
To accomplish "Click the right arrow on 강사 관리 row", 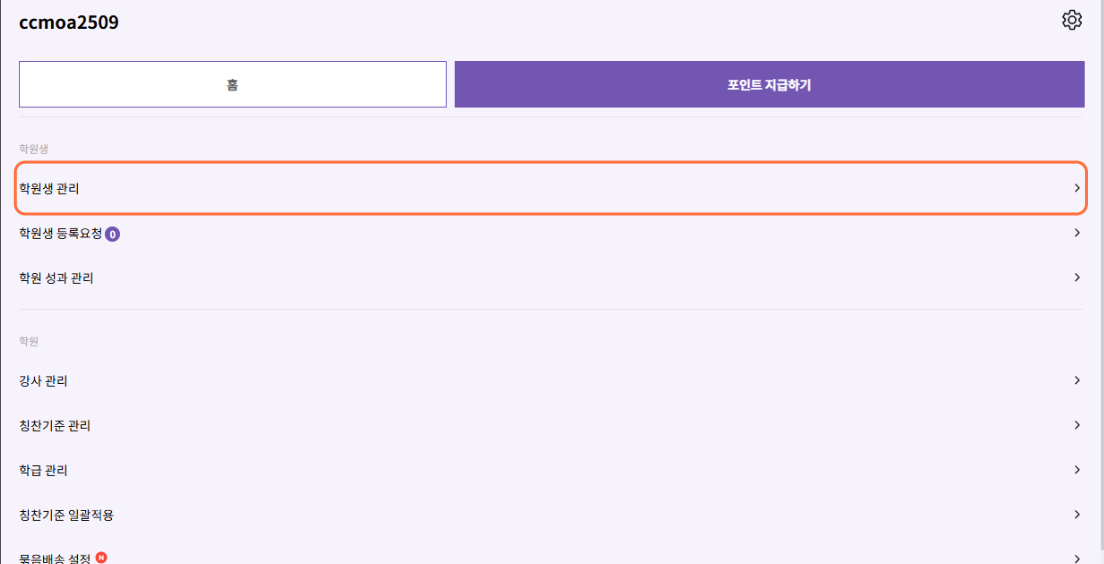I will point(1077,380).
